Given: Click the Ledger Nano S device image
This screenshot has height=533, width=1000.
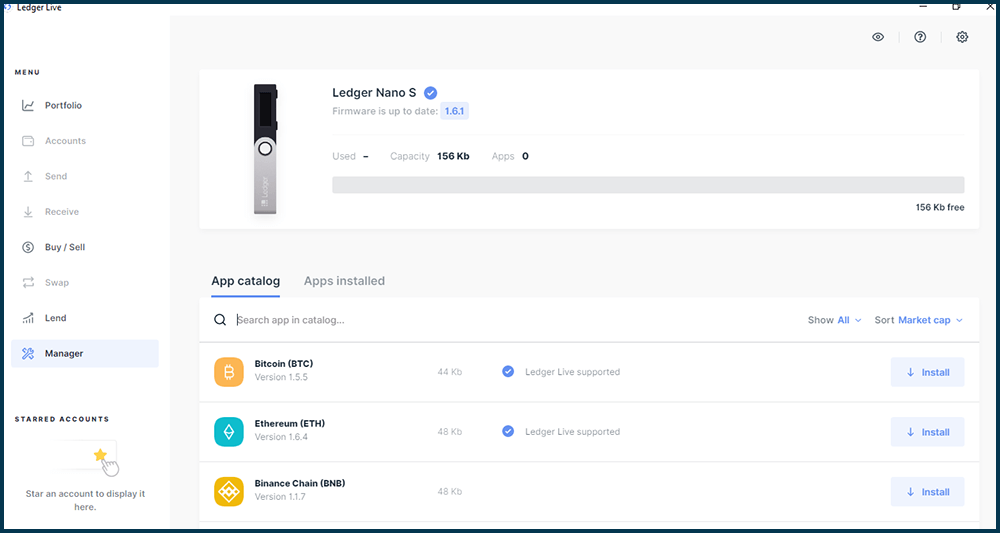Looking at the screenshot, I should pyautogui.click(x=264, y=148).
